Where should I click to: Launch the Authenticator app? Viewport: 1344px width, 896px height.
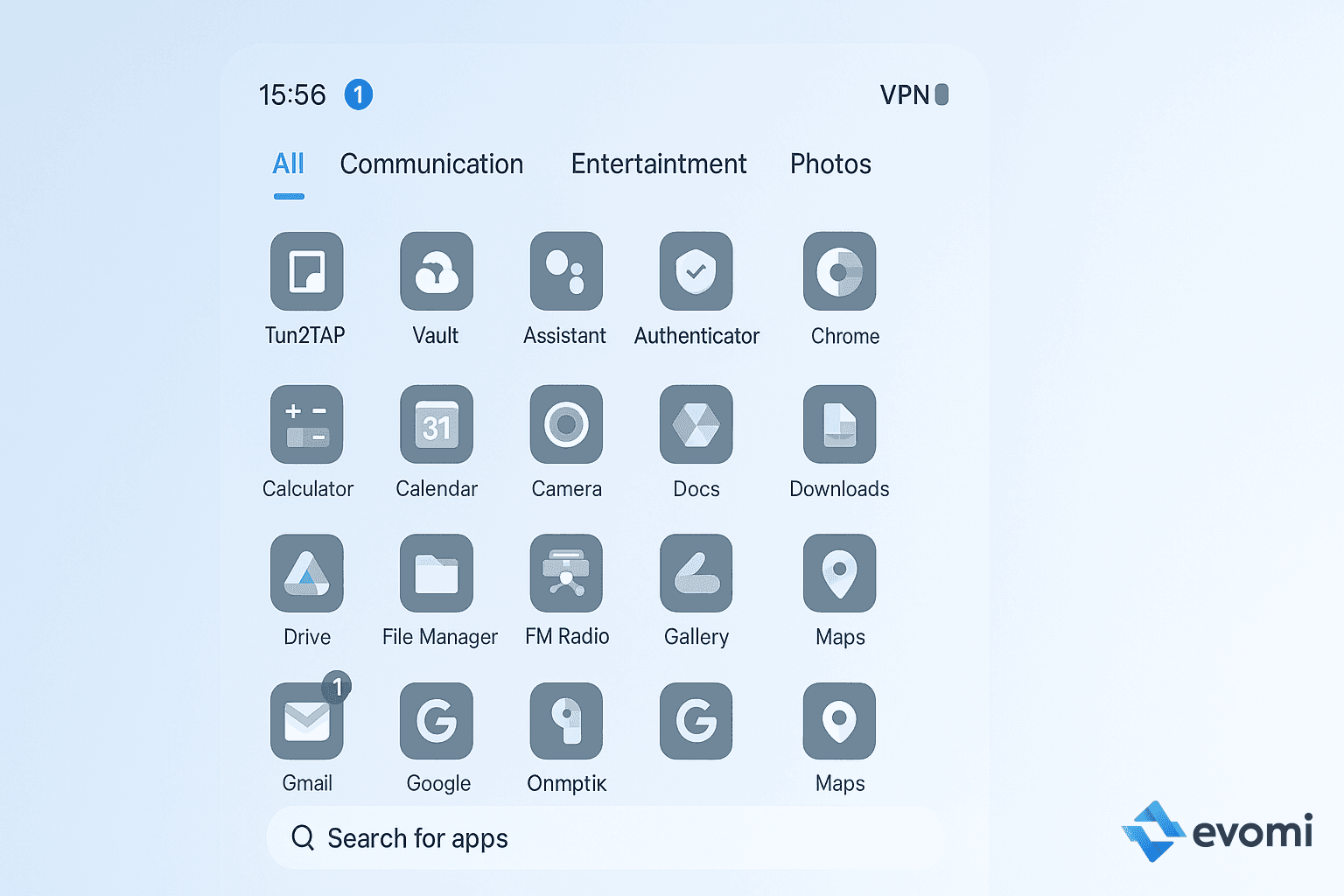click(696, 271)
